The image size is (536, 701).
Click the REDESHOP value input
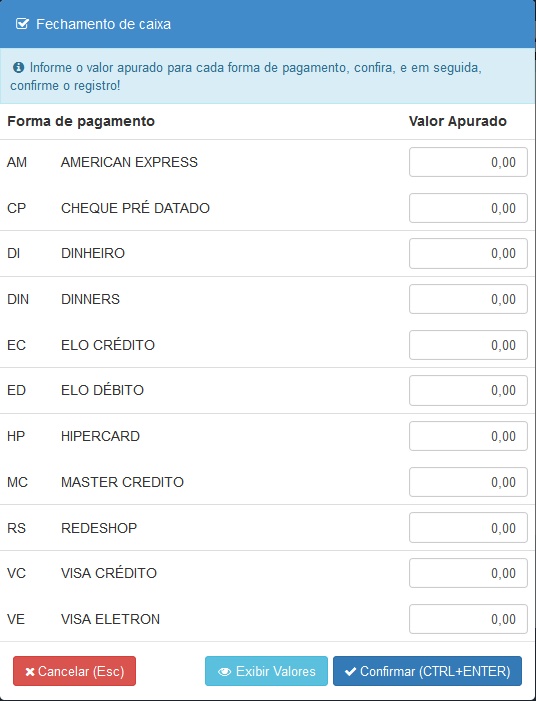coord(468,528)
